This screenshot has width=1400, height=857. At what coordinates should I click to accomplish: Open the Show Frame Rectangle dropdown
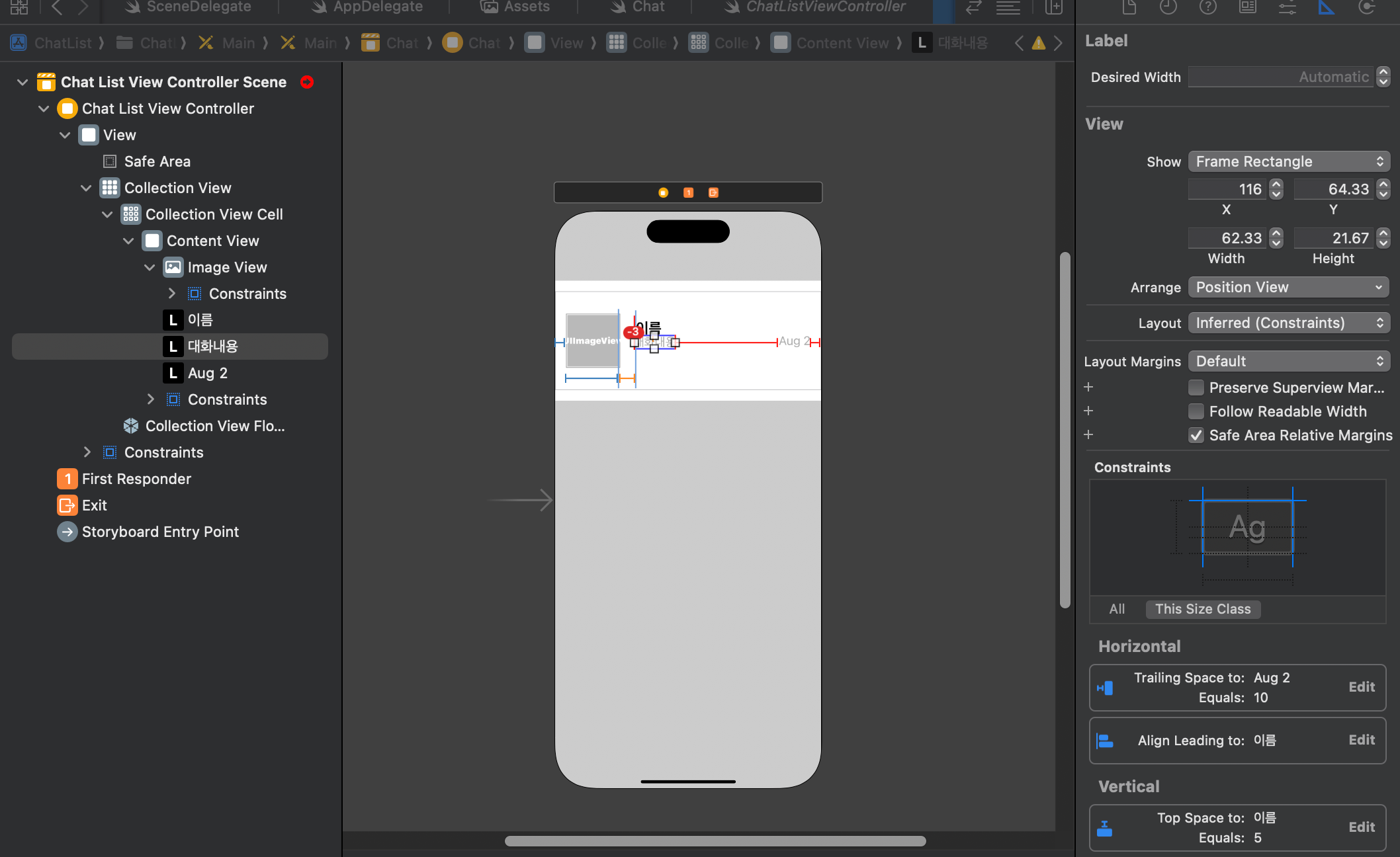[1288, 161]
